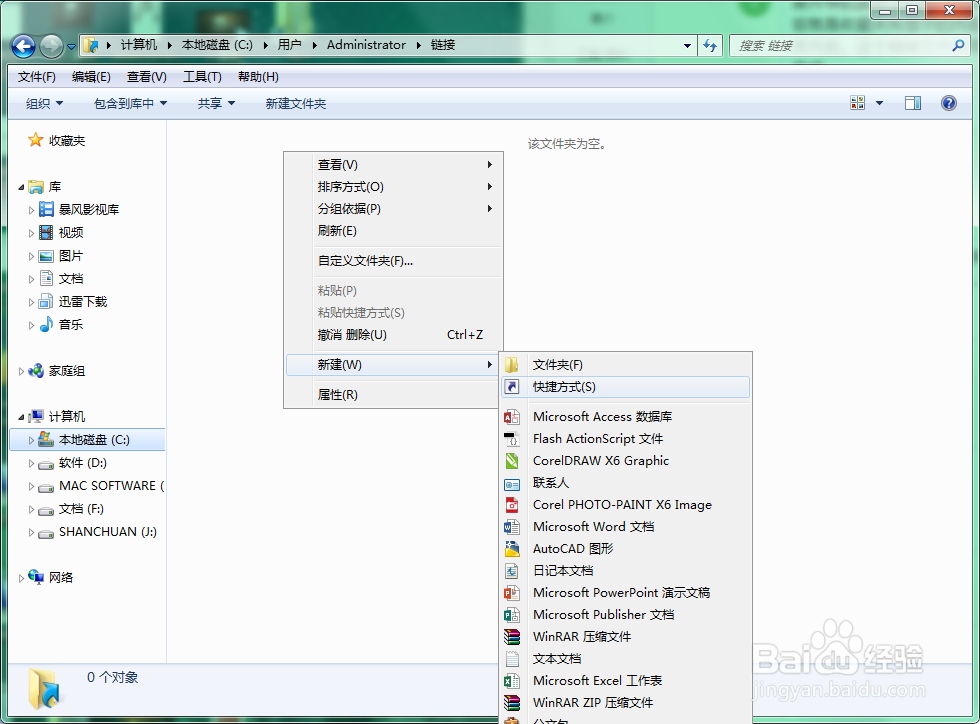The image size is (980, 724).
Task: Click the 包含到库中 toolbar button
Action: point(131,103)
